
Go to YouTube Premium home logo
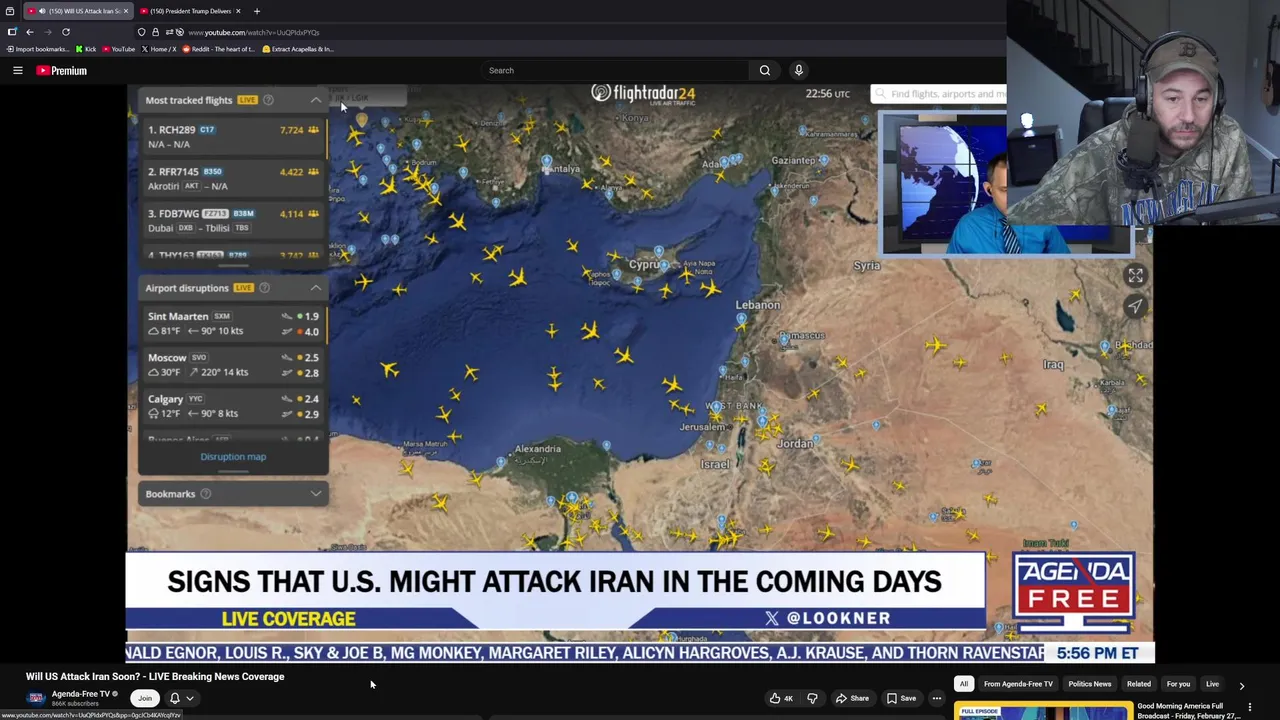62,70
